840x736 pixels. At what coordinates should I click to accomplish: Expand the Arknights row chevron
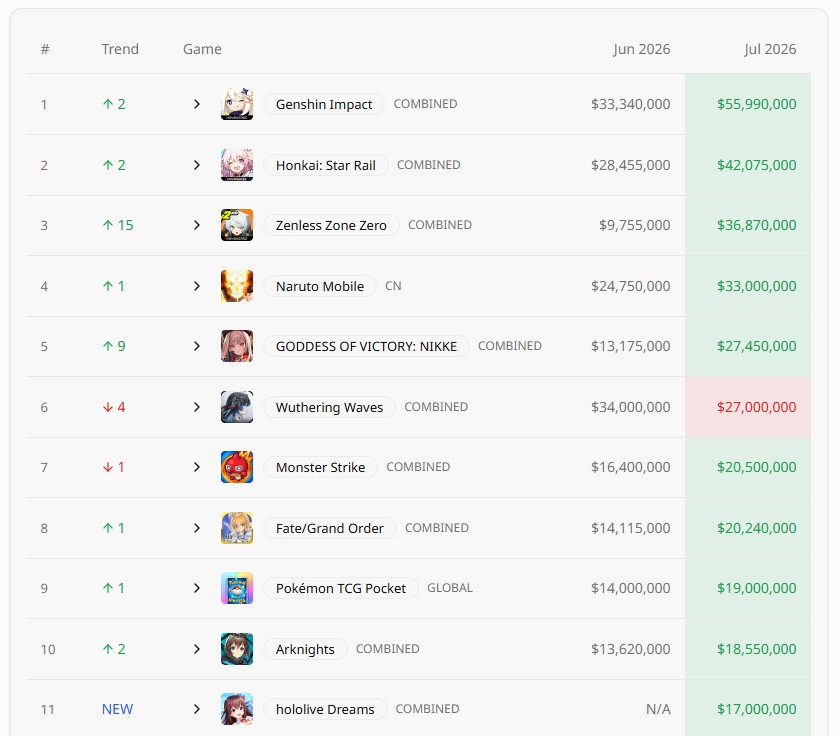pos(197,649)
